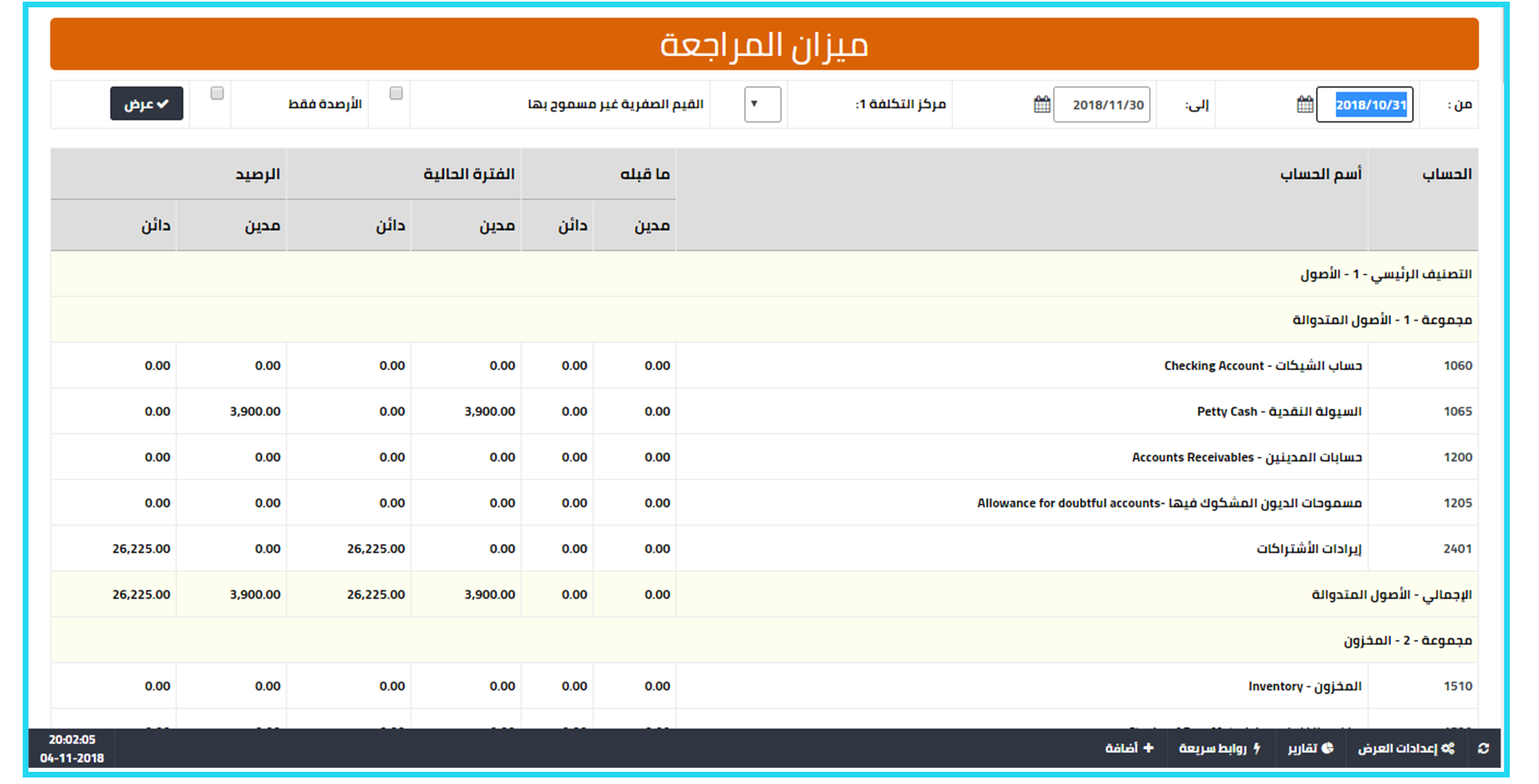
Task: Toggle the الأرصدة فقط checkbox
Action: click(x=217, y=94)
